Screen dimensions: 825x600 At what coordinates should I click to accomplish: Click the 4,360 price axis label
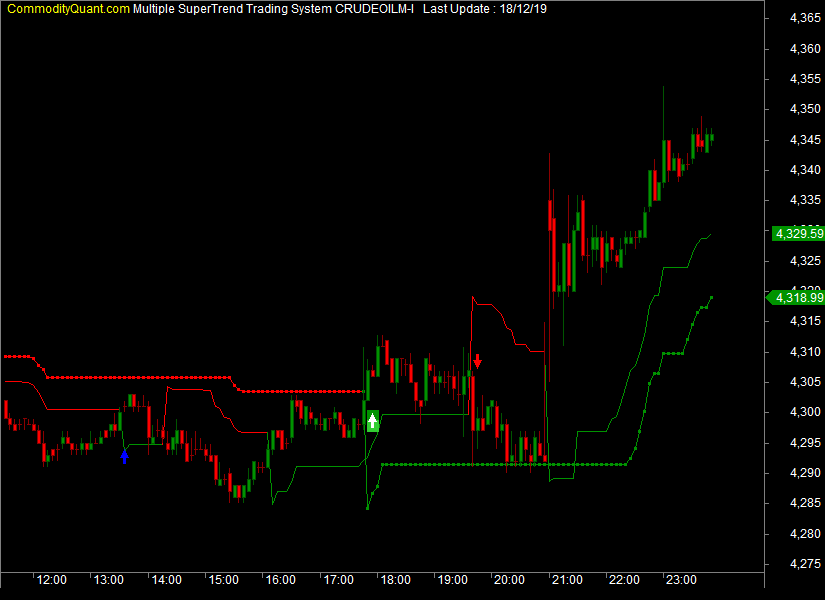pyautogui.click(x=805, y=49)
